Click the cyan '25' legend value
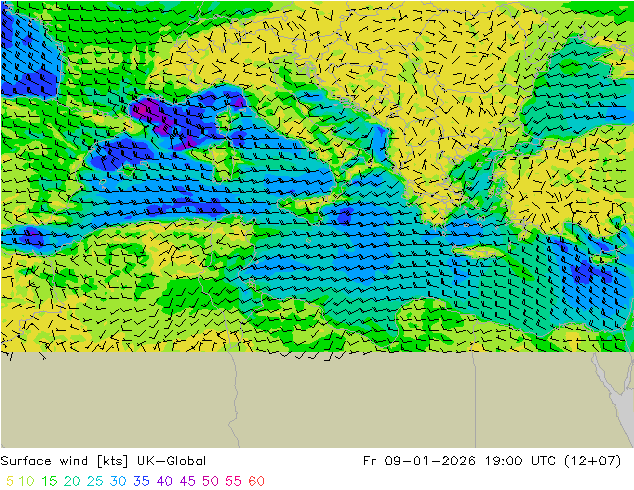The width and height of the screenshot is (634, 490). pos(95,481)
